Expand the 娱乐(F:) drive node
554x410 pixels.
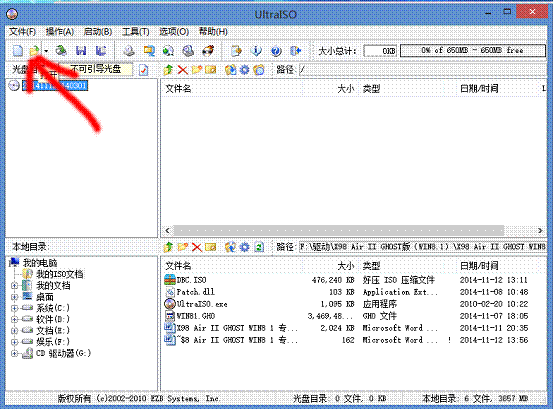pyautogui.click(x=14, y=342)
